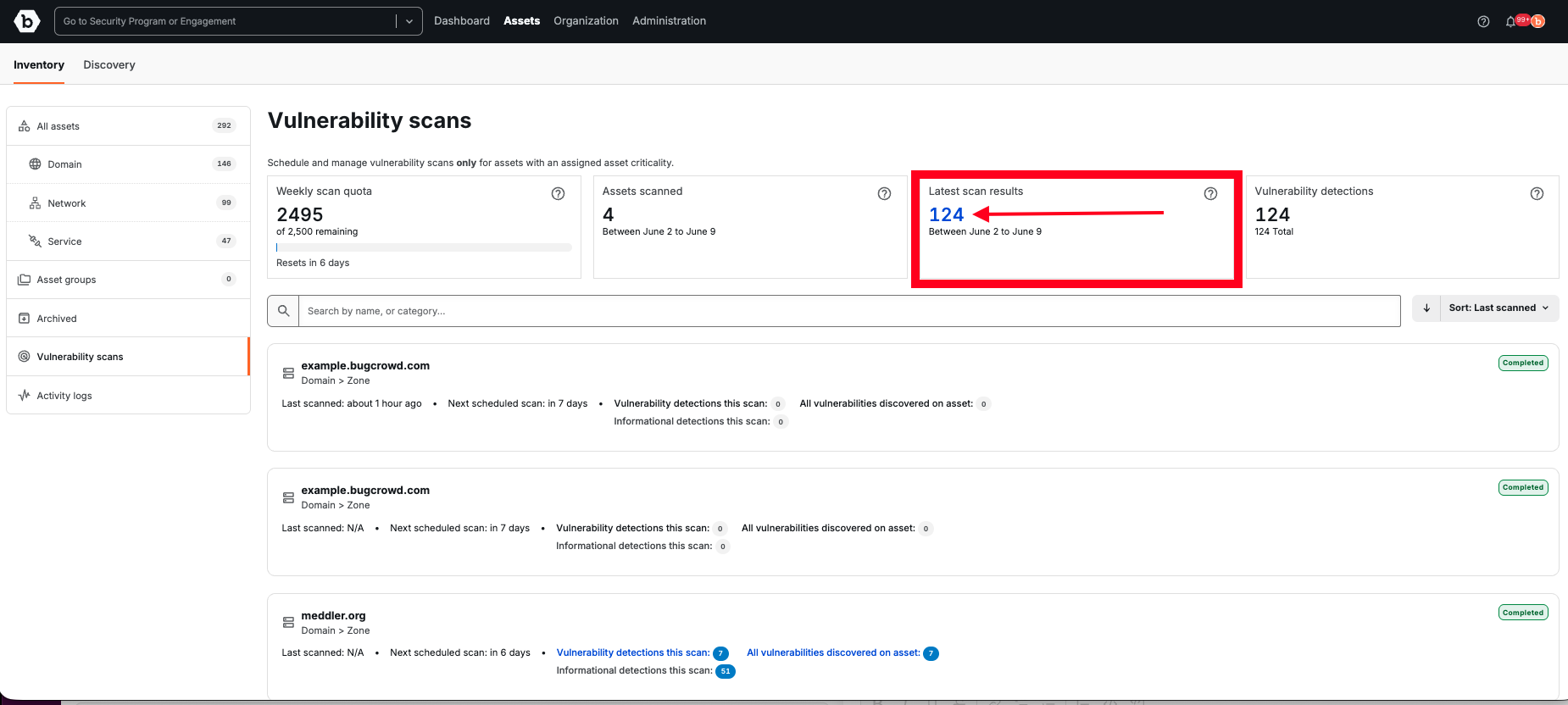Click the Bugcrowd logo icon
This screenshot has height=705, width=1568.
tap(27, 21)
